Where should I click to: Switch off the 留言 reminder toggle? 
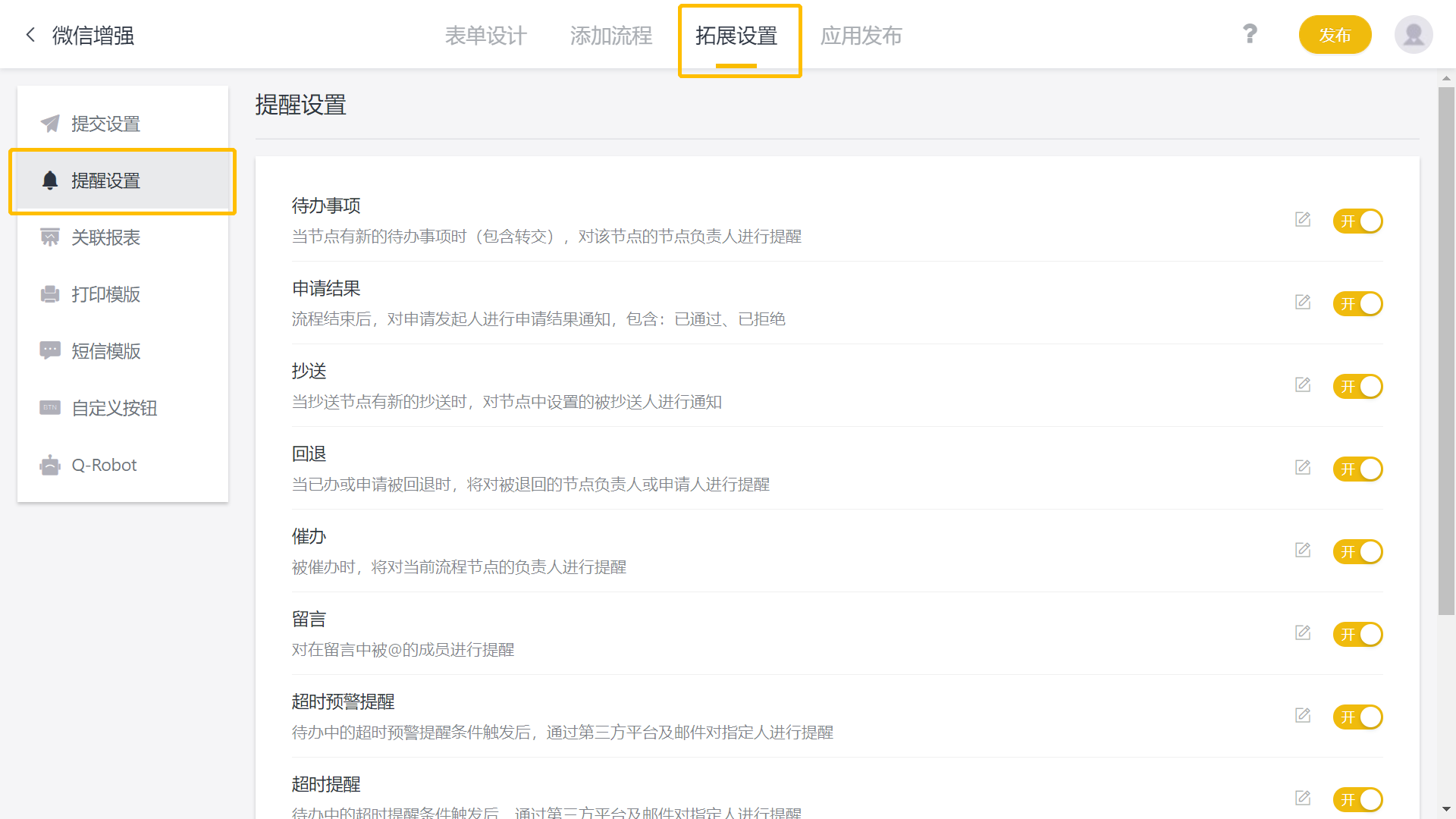click(x=1357, y=634)
